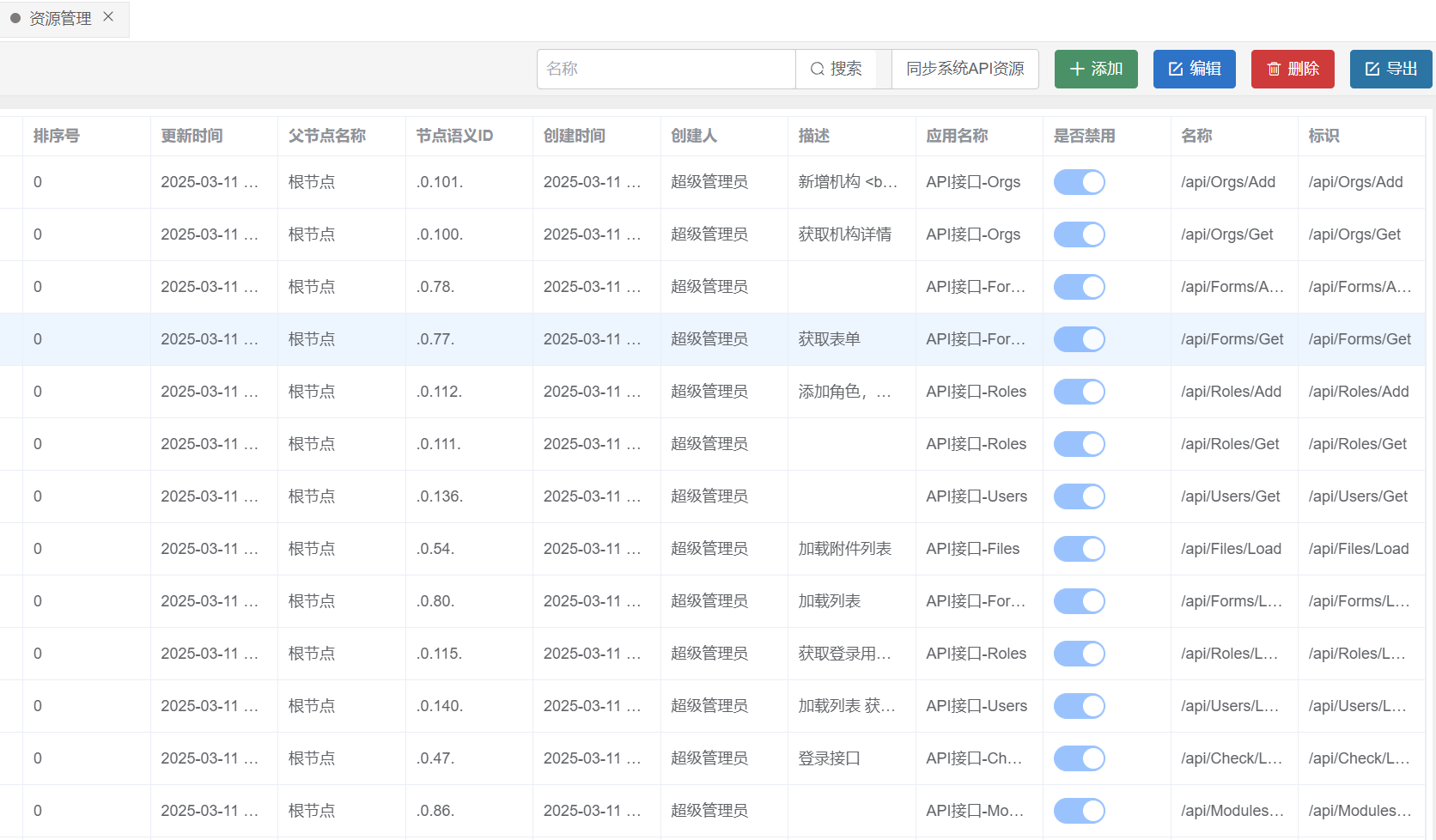
Task: Click the 搜索 search button
Action: 837,69
